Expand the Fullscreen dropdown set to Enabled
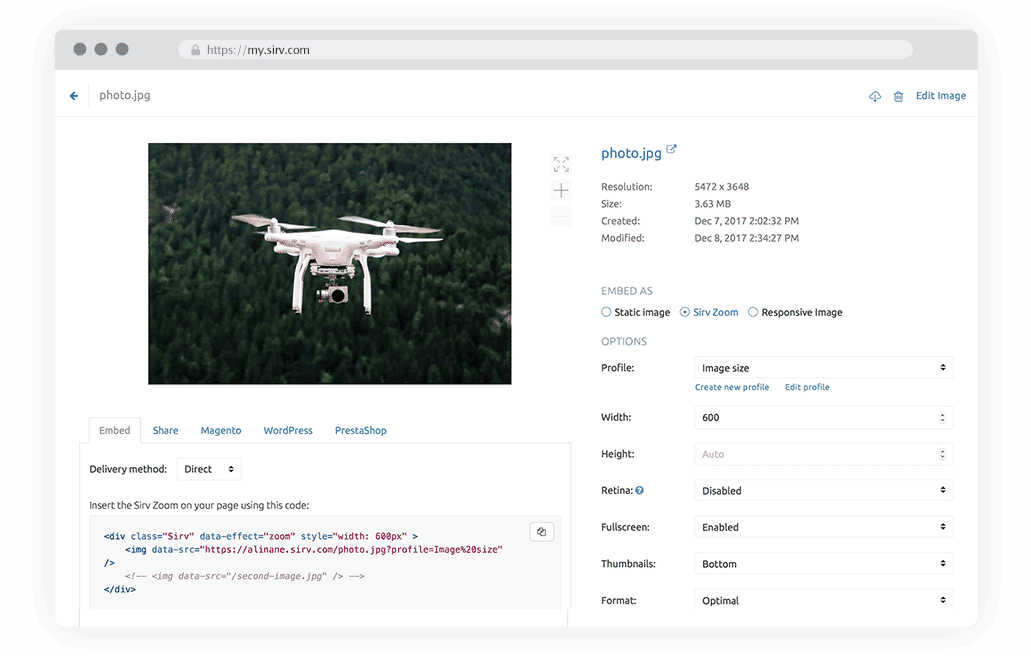 (823, 527)
